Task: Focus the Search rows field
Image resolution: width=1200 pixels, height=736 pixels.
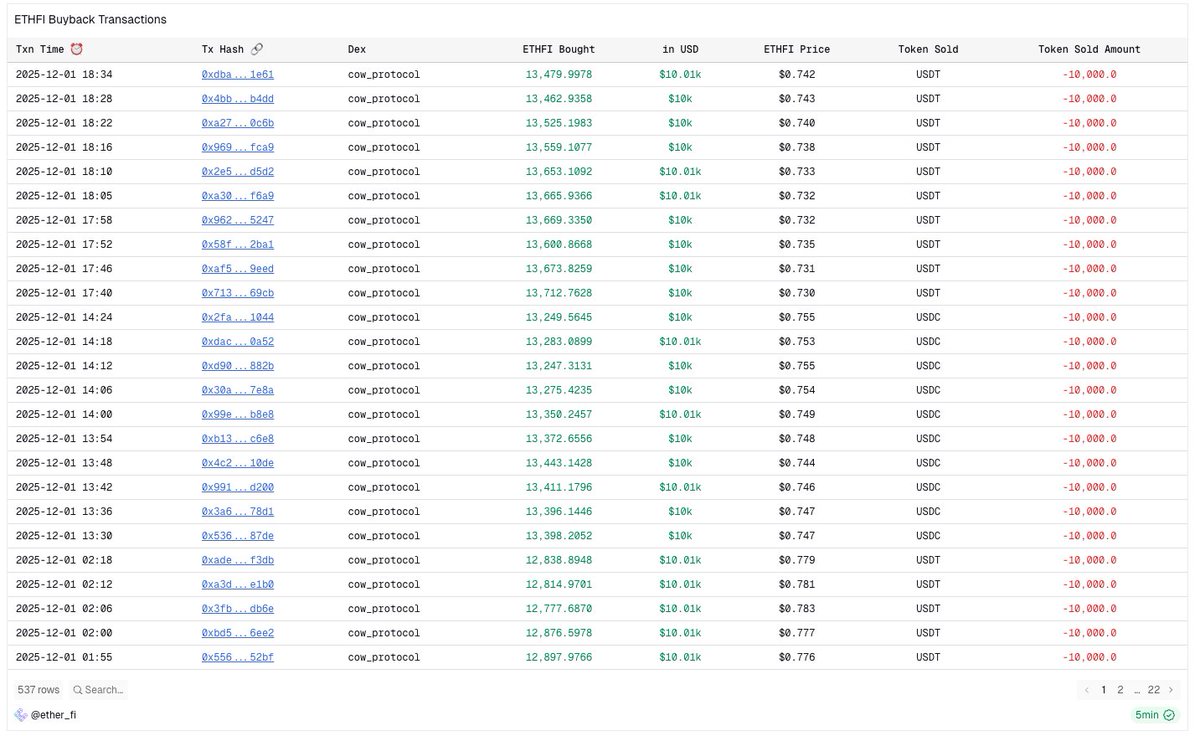Action: tap(98, 690)
